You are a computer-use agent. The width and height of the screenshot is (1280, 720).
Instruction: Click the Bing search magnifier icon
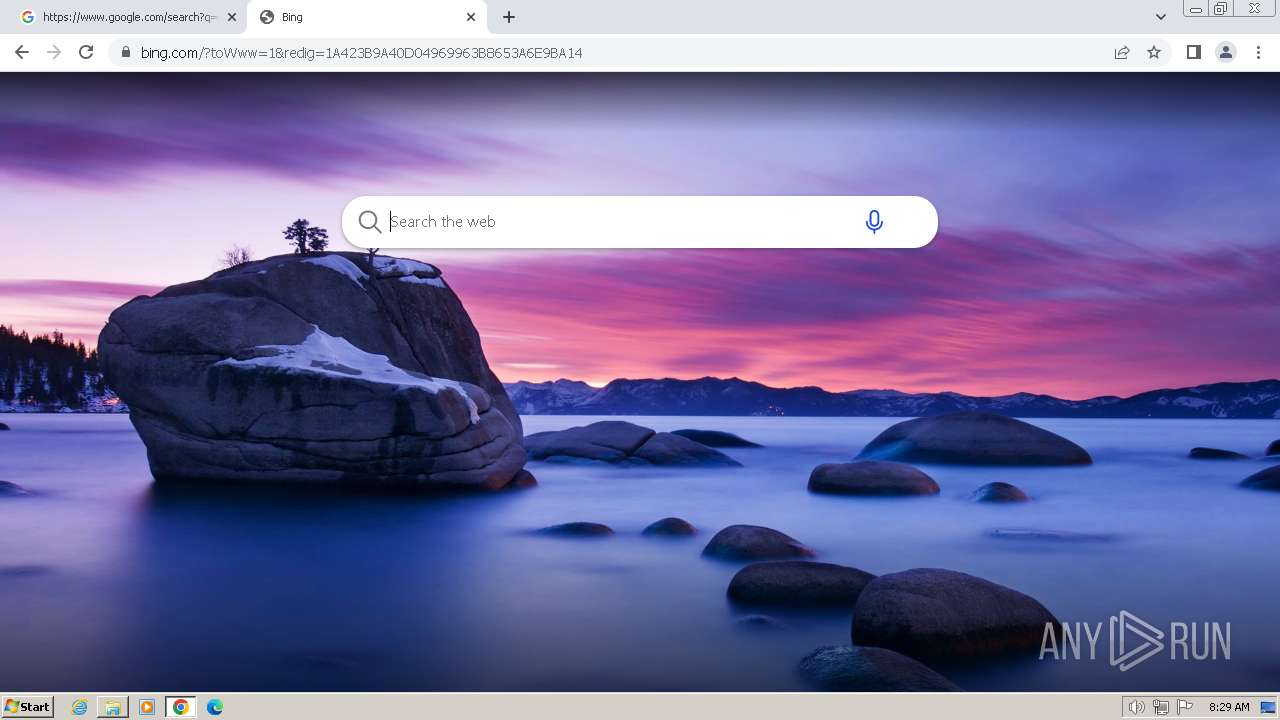point(369,222)
